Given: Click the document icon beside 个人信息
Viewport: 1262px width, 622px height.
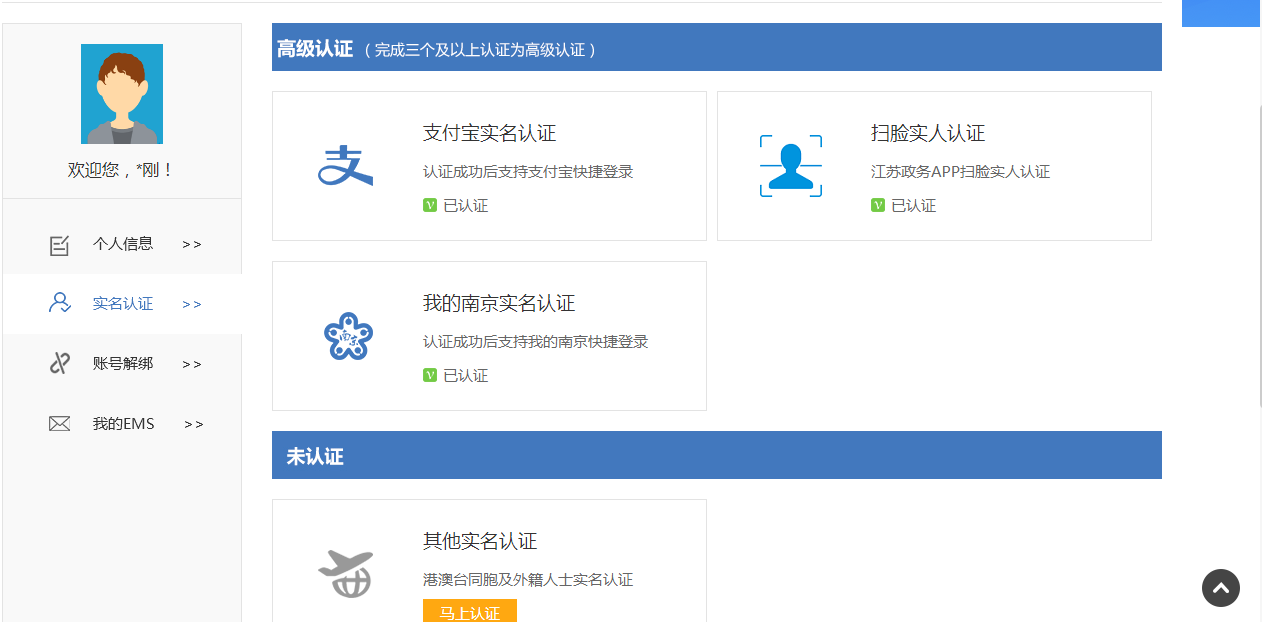Looking at the screenshot, I should click(60, 243).
